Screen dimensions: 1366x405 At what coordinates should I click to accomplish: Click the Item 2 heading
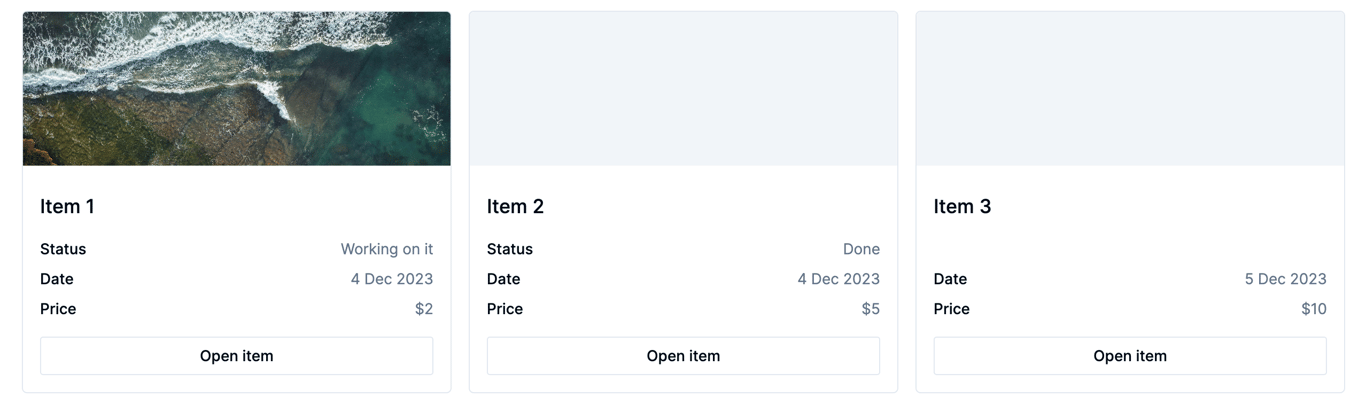(x=515, y=206)
